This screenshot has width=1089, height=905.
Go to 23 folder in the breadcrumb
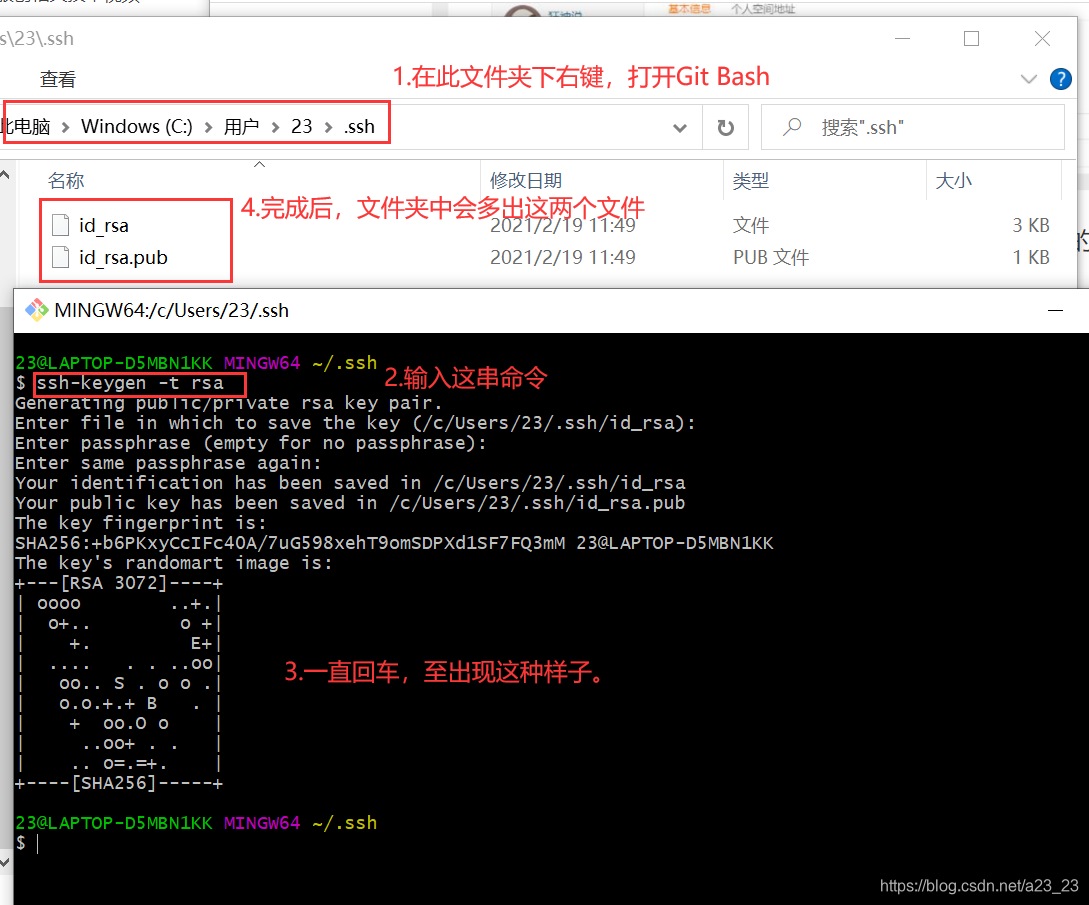pyautogui.click(x=301, y=126)
